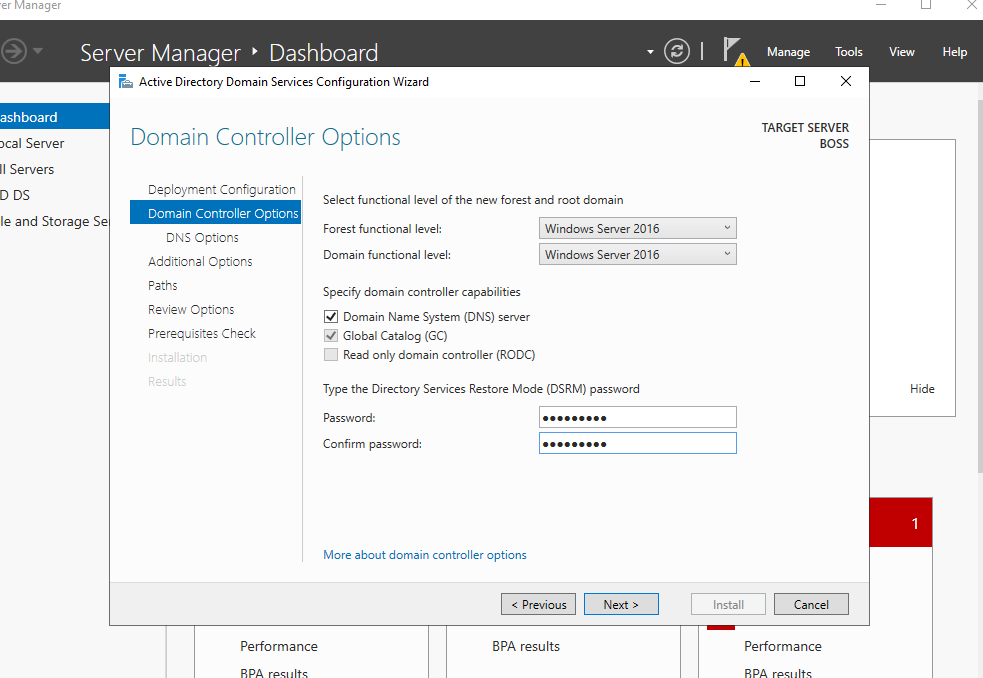Click the DSRM Password field
This screenshot has height=678, width=983.
pos(637,418)
